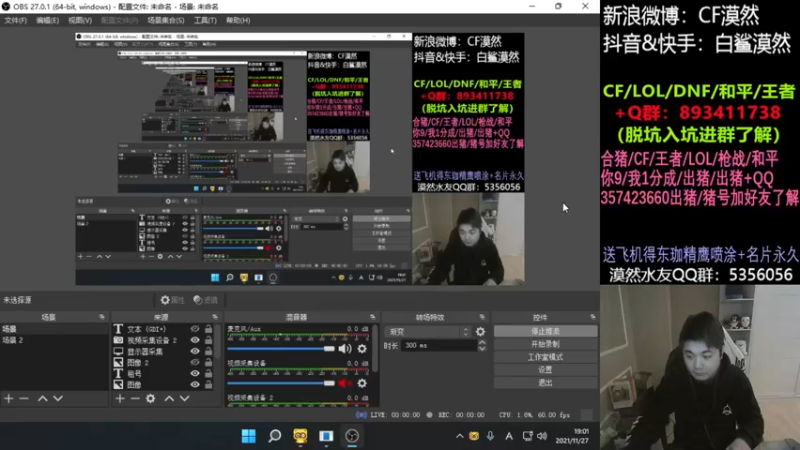Open the 帮助(H) menu
Image resolution: width=800 pixels, height=450 pixels.
click(238, 20)
